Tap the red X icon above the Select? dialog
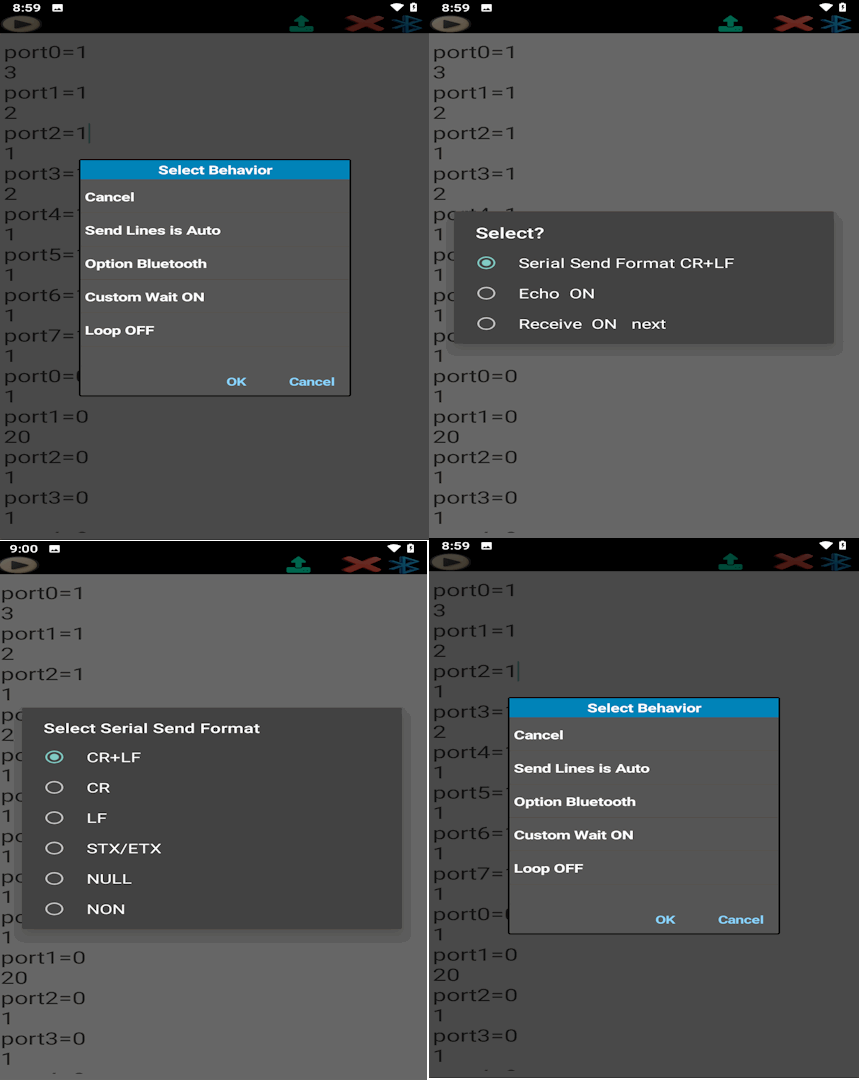860x1080 pixels. coord(794,23)
